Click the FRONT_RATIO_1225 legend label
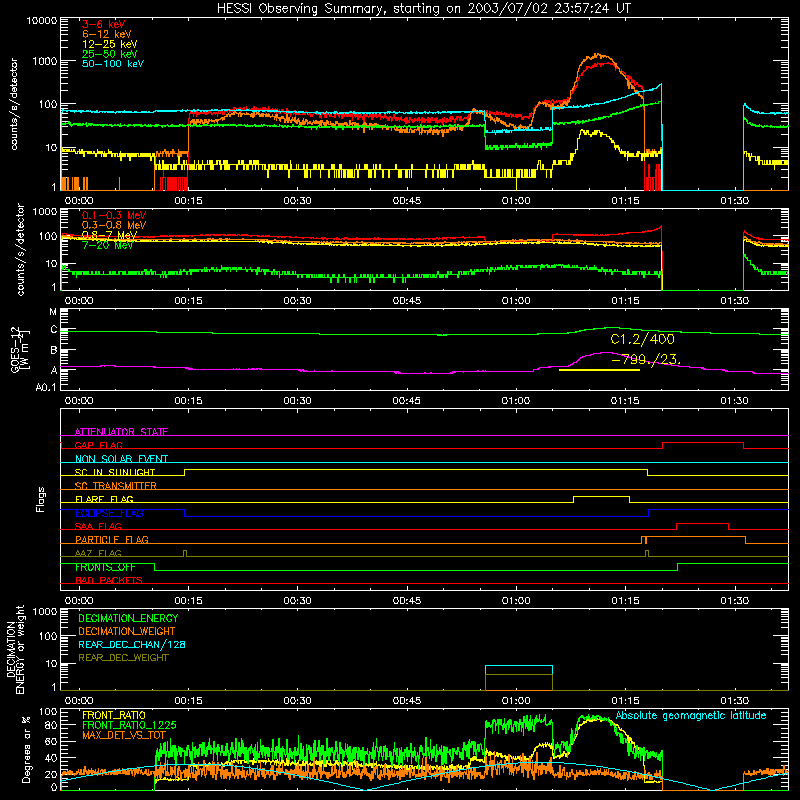Viewport: 800px width, 800px height. click(129, 725)
